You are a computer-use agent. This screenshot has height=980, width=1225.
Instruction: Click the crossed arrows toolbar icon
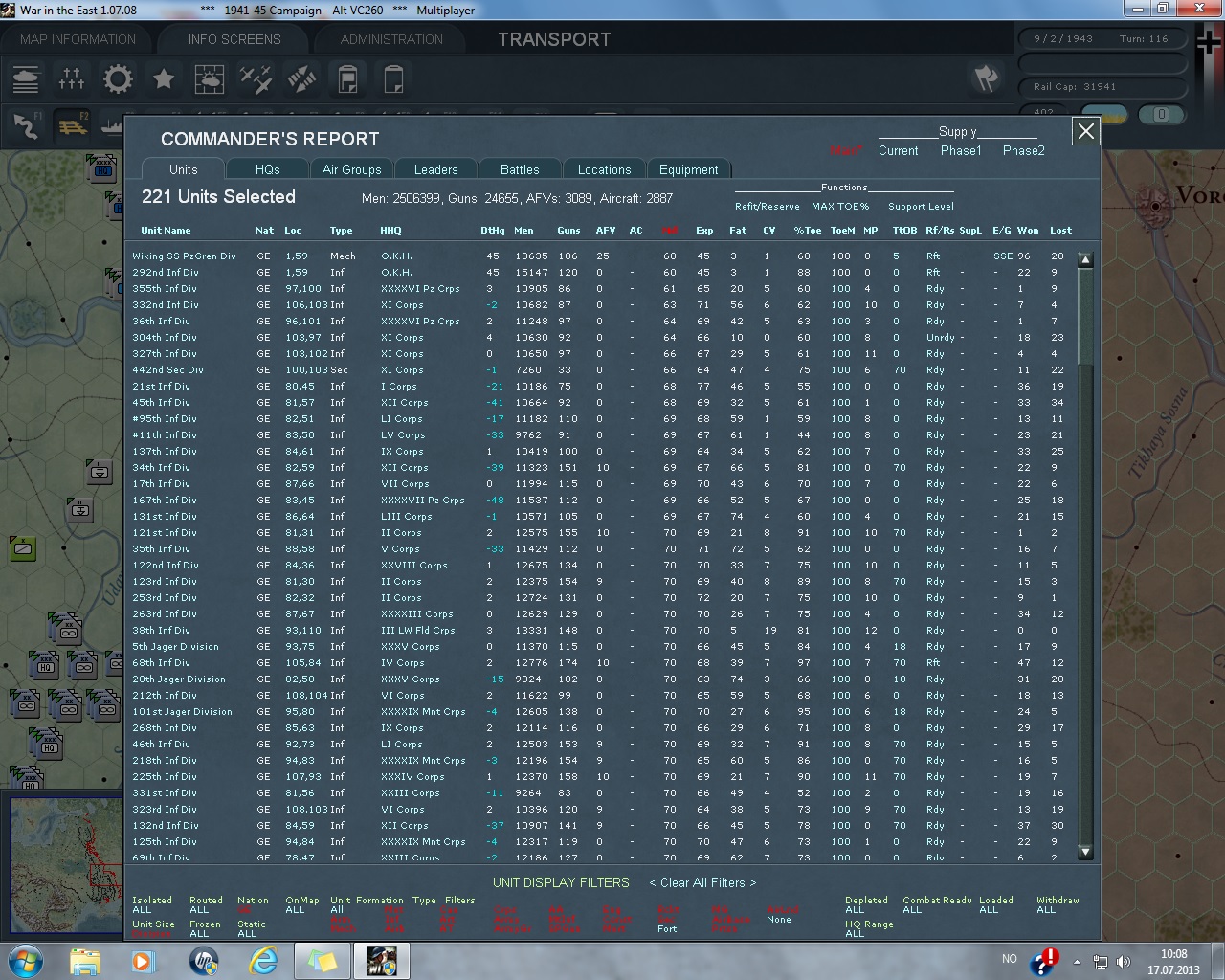(301, 78)
